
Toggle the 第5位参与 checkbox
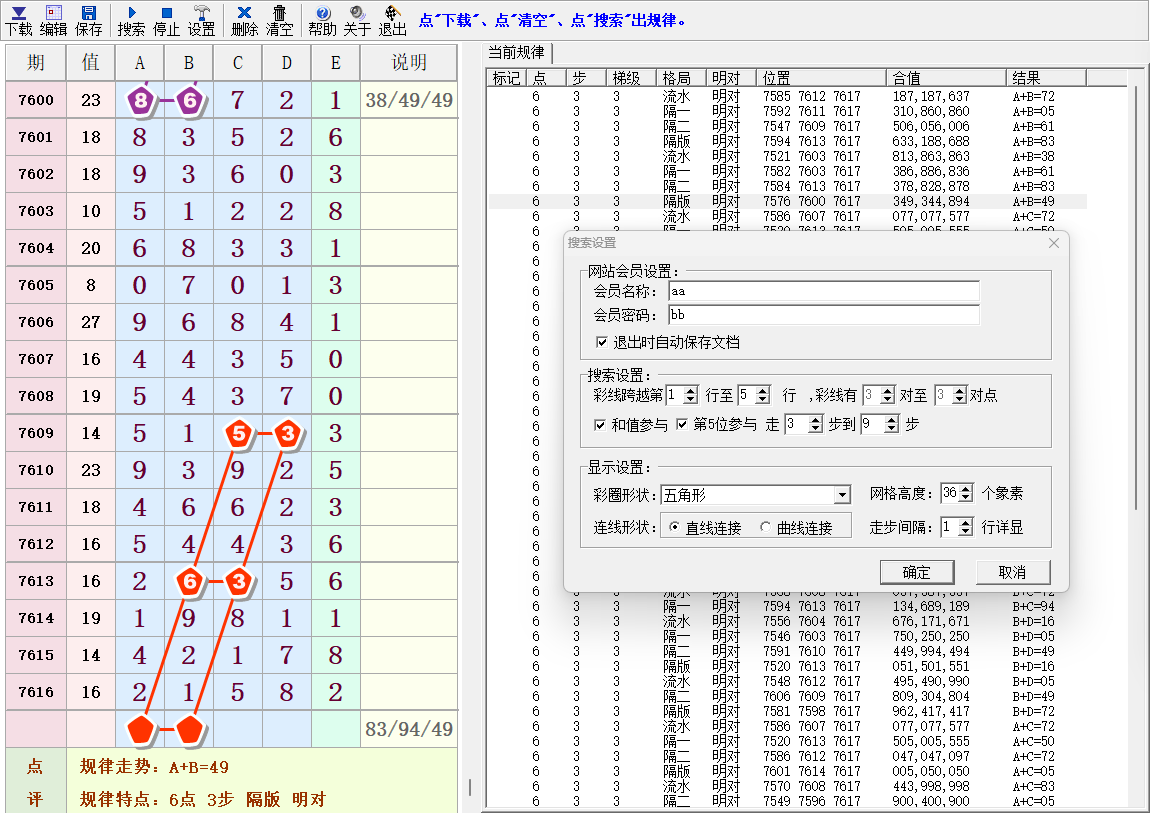pos(681,424)
